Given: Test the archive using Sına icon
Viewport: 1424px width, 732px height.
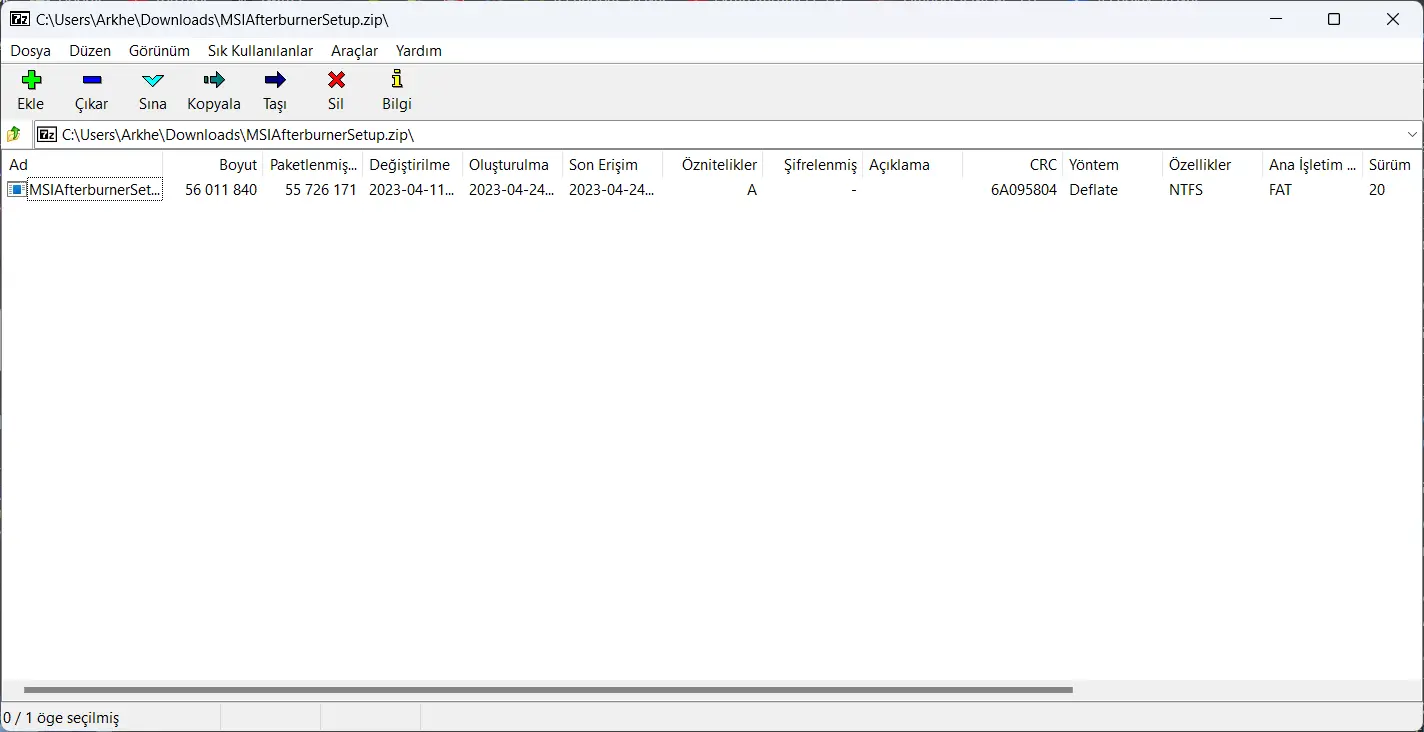Looking at the screenshot, I should click(x=153, y=80).
